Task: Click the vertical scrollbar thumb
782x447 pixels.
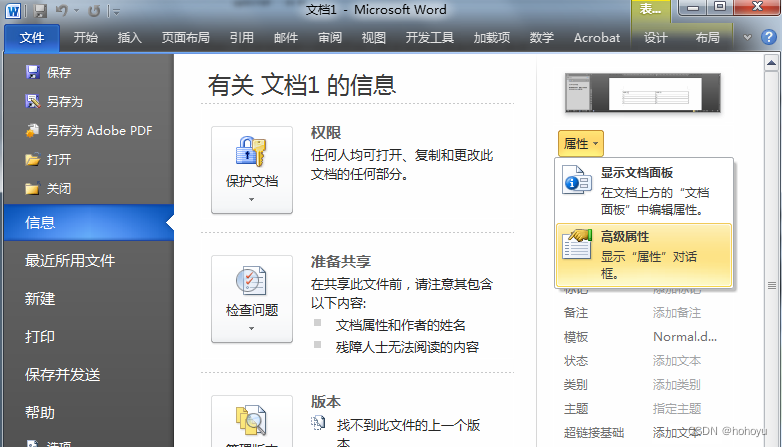Action: [x=771, y=285]
